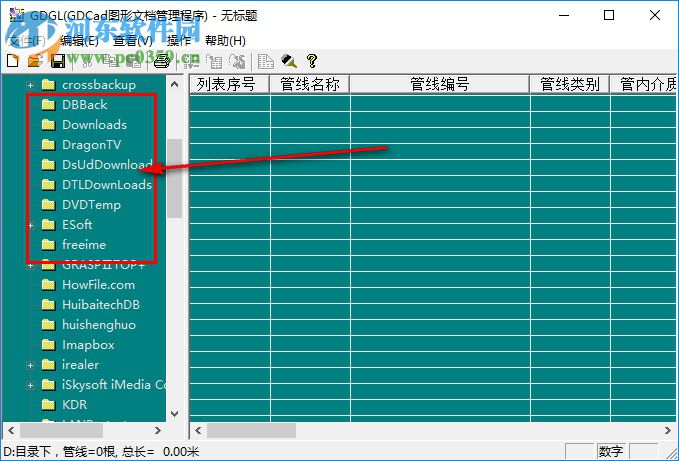
Task: Click the folder tree scroll-left arrow
Action: (11, 431)
